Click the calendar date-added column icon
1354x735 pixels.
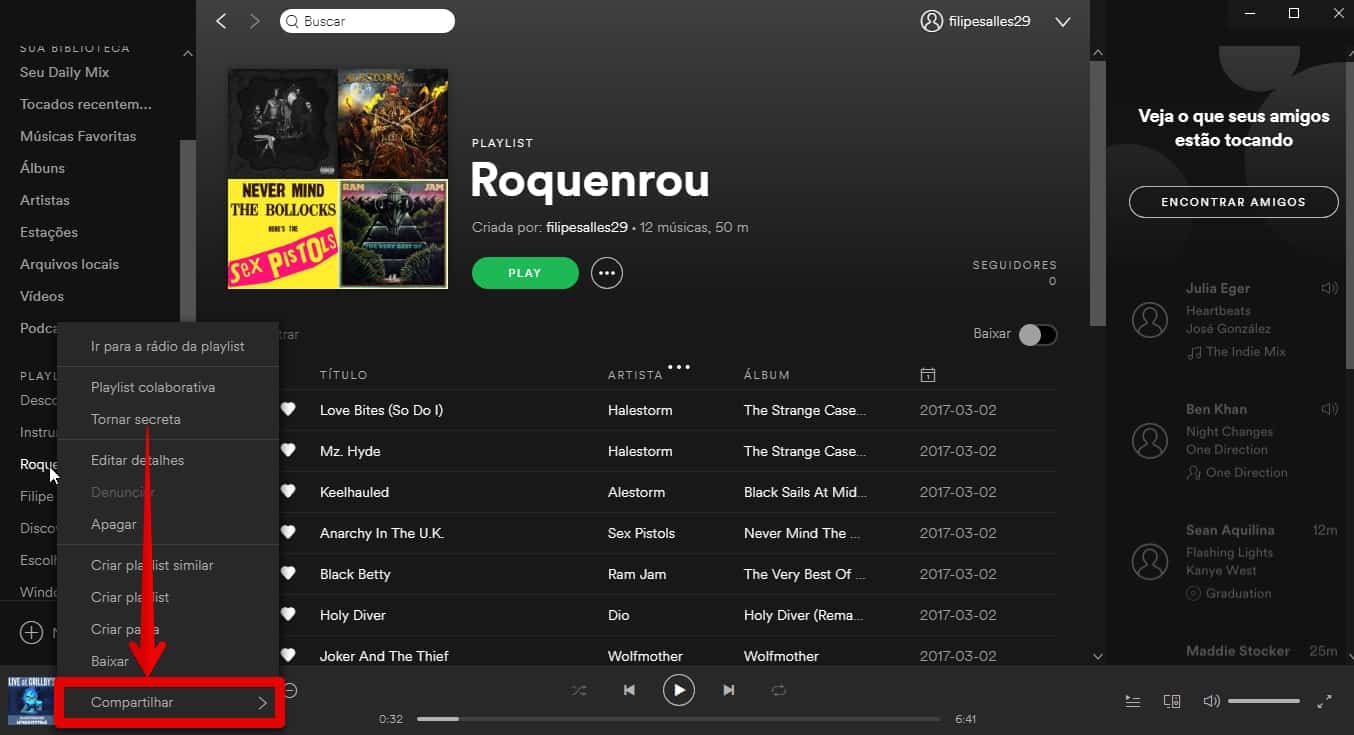pyautogui.click(x=927, y=375)
